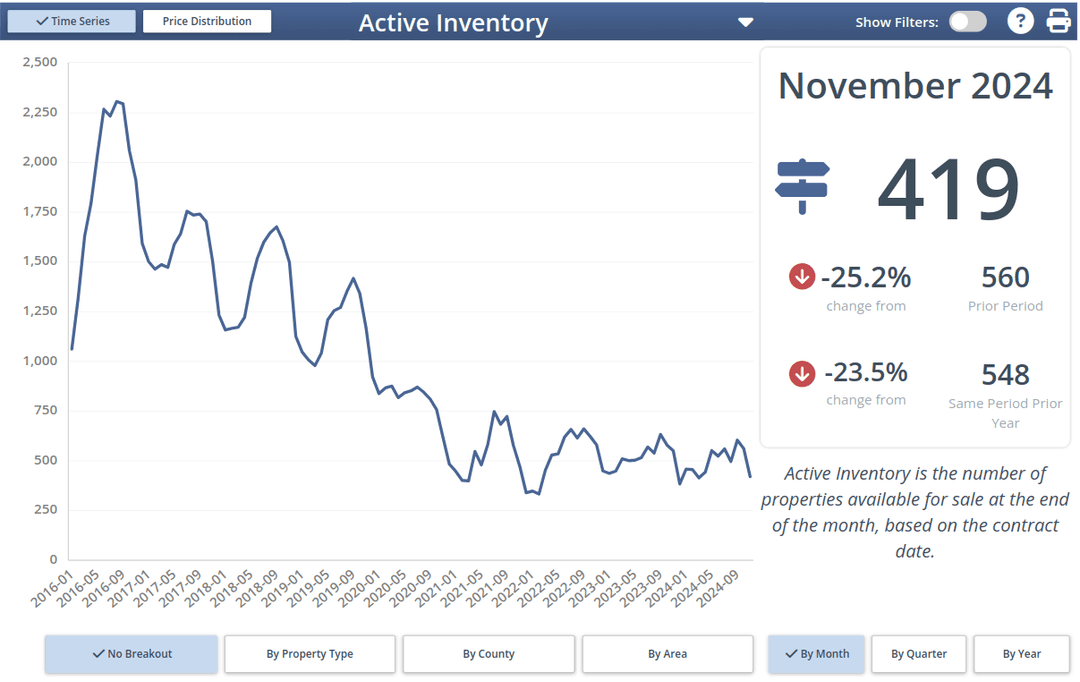The image size is (1080, 682).
Task: Click red down arrow next to -25.2%
Action: [x=802, y=277]
